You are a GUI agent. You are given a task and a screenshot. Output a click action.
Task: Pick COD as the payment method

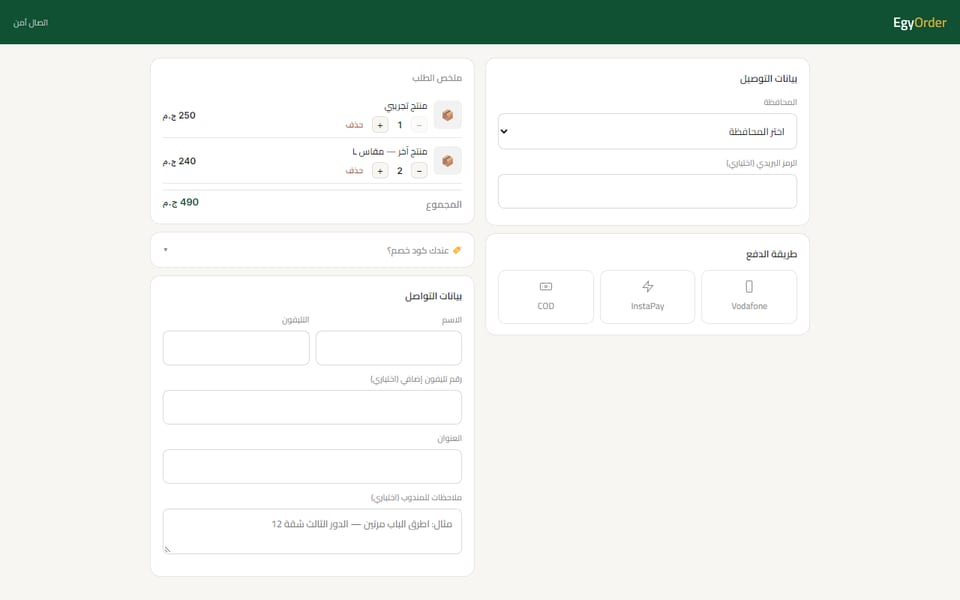click(546, 297)
